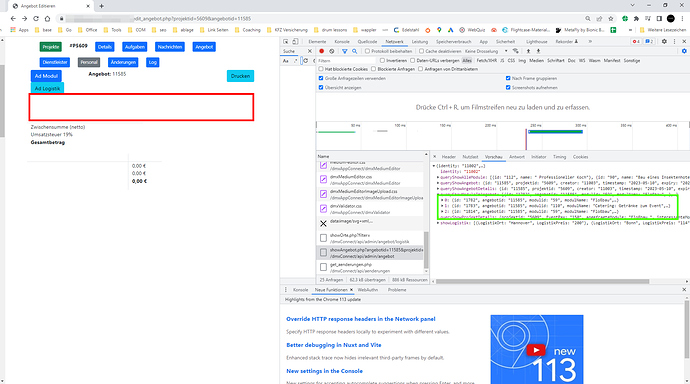The width and height of the screenshot is (690, 384).
Task: Open DevTools settings gear
Action: click(x=664, y=41)
